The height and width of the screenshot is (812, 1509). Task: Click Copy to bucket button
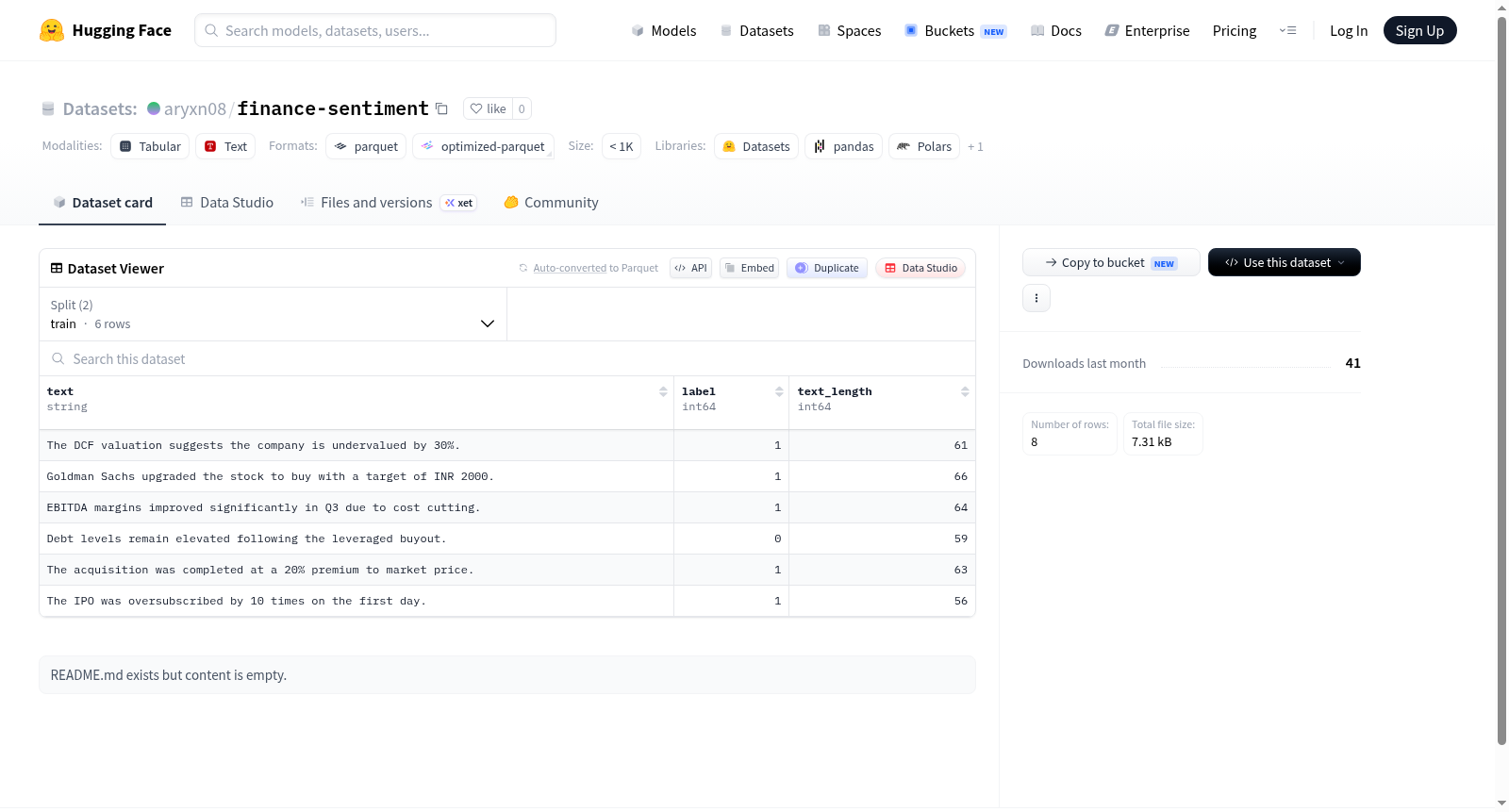[x=1111, y=262]
